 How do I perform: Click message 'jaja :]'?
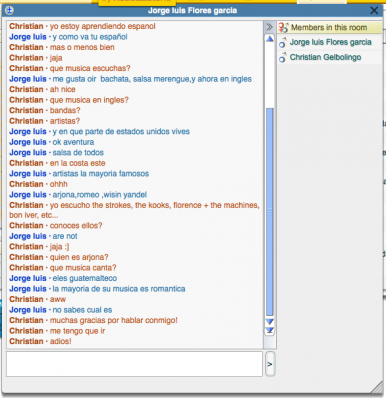[59, 247]
